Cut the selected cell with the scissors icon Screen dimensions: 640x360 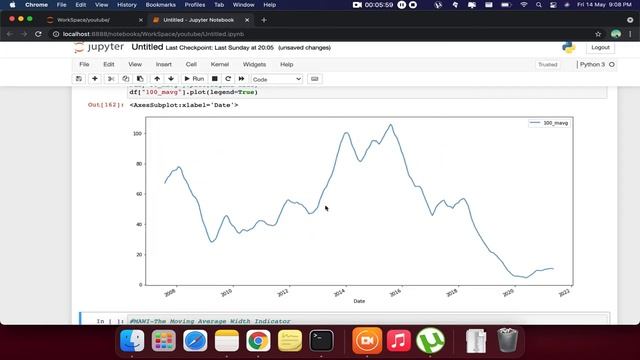[111, 79]
